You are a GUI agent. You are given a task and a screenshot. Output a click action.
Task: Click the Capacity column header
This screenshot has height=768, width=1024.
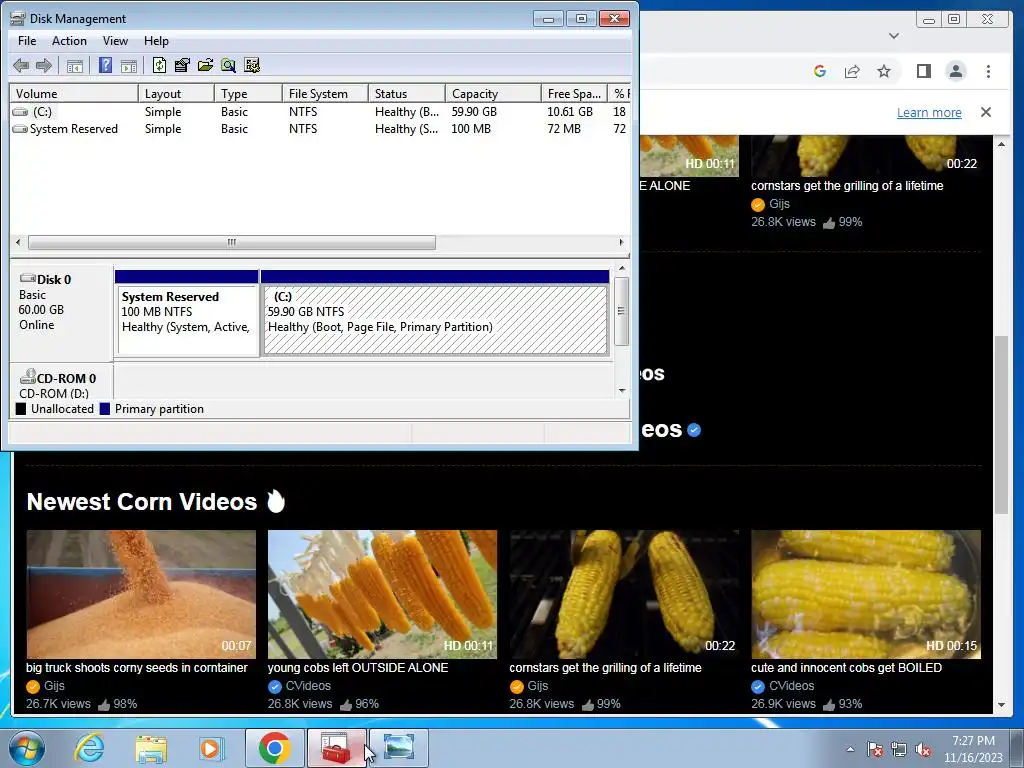tap(493, 93)
